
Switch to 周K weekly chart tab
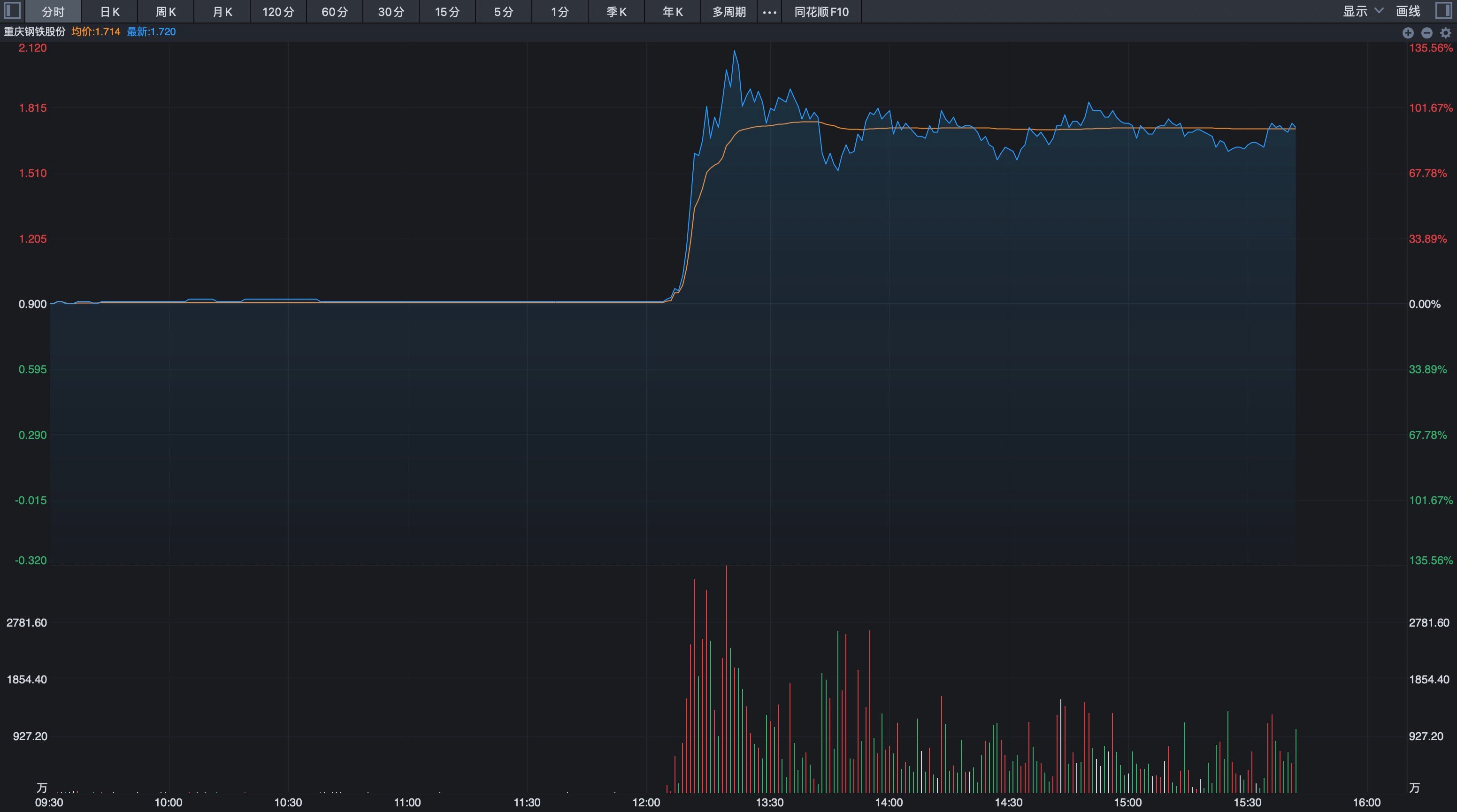coord(166,12)
